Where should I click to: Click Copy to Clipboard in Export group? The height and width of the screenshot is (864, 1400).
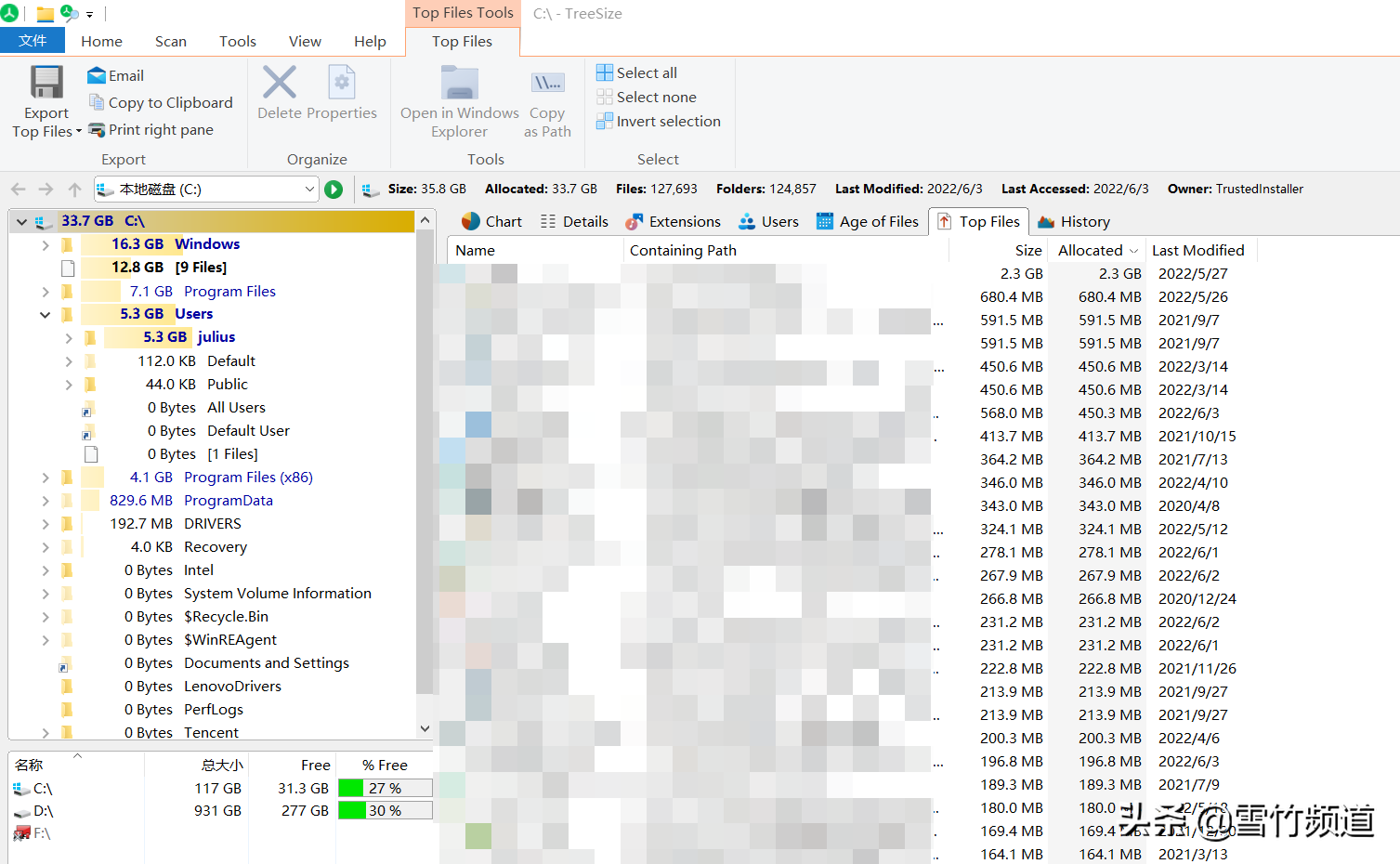[x=98, y=102]
